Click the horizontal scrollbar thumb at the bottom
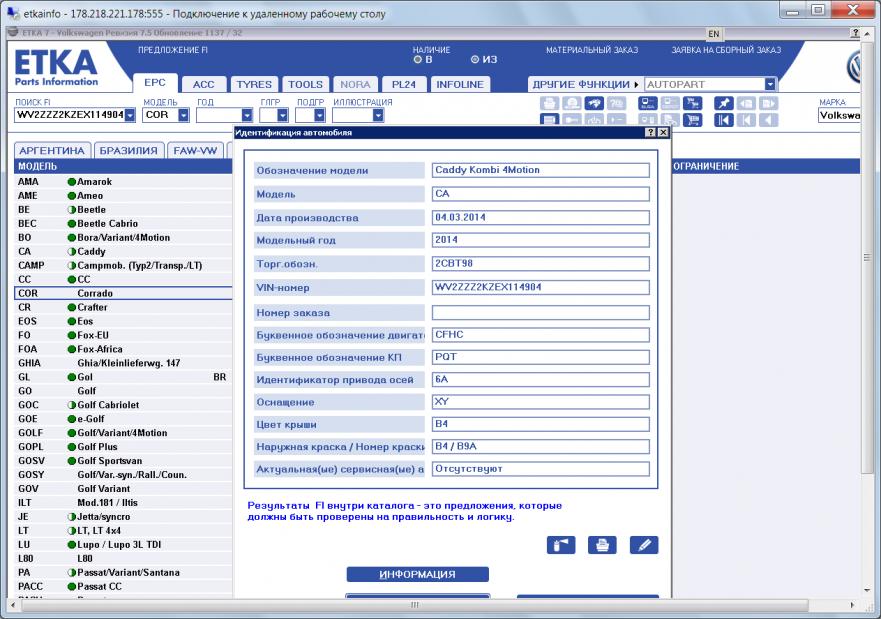The height and width of the screenshot is (619, 881). 415,605
